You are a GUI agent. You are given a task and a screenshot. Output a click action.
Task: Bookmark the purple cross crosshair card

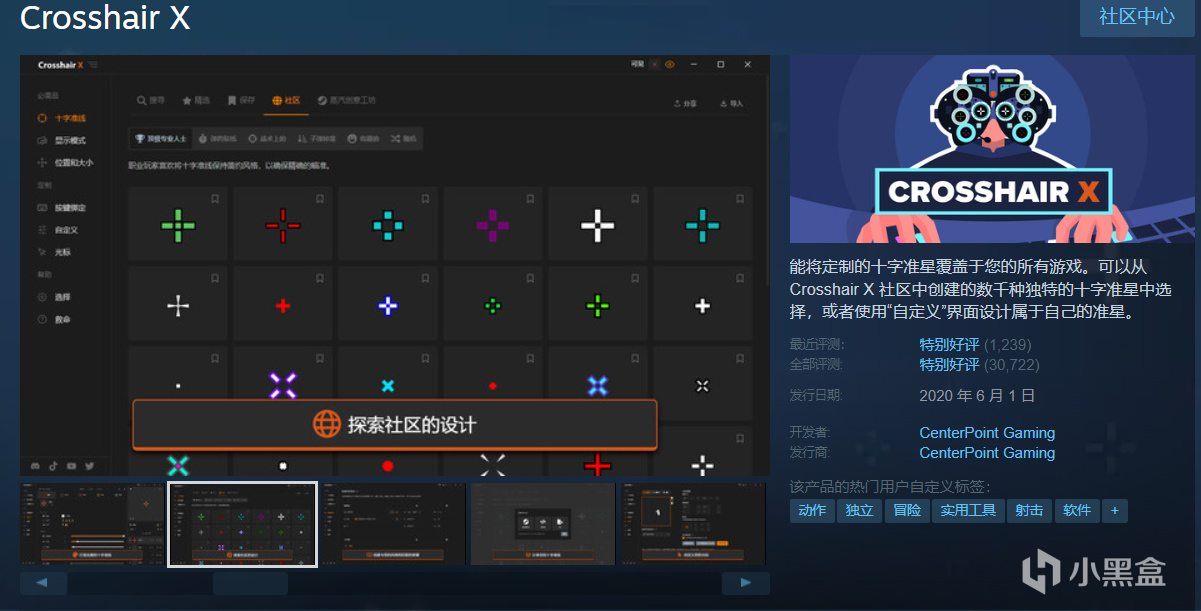click(x=530, y=199)
